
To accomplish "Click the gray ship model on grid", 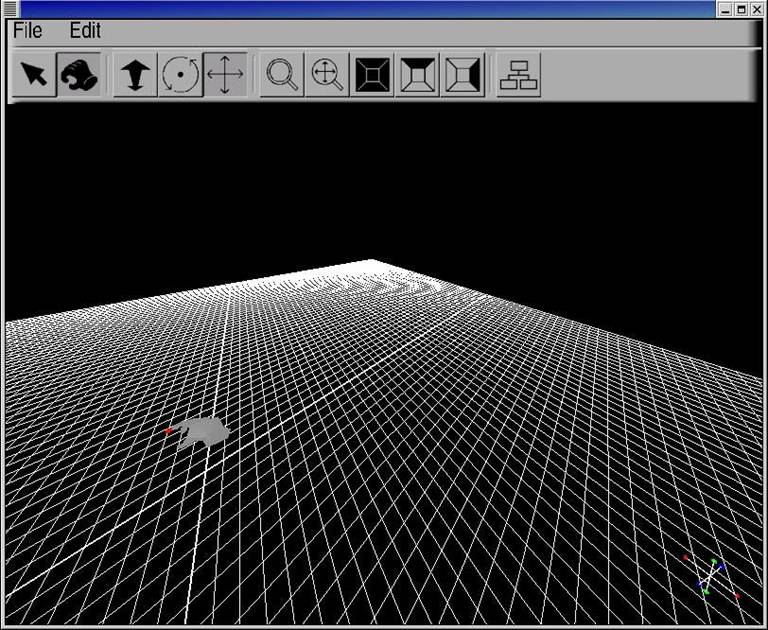I will click(x=203, y=432).
